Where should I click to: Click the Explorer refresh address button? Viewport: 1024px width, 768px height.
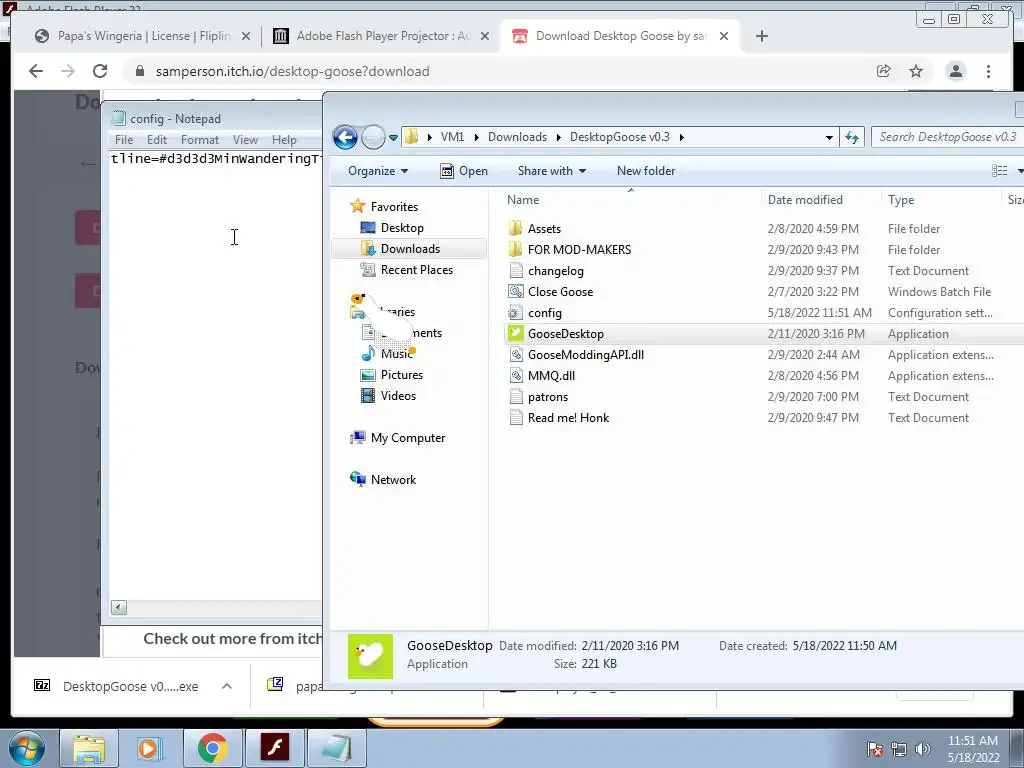click(x=852, y=137)
